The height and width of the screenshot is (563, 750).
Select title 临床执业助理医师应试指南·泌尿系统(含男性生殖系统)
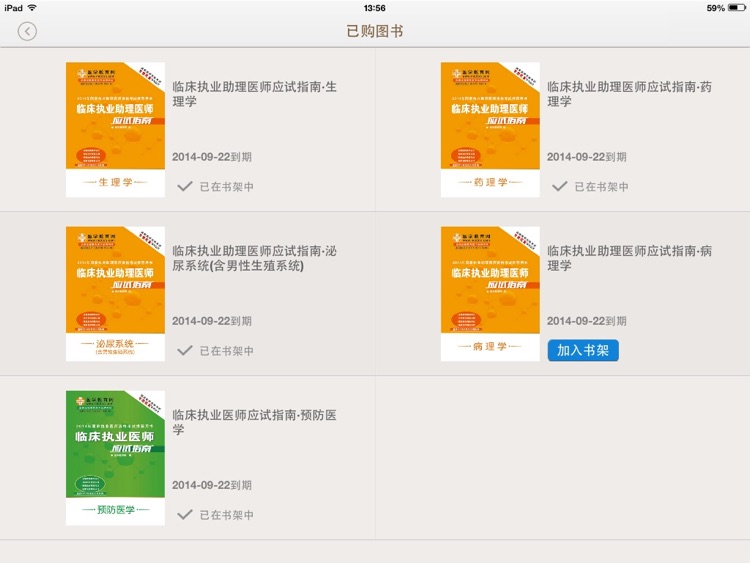point(254,258)
